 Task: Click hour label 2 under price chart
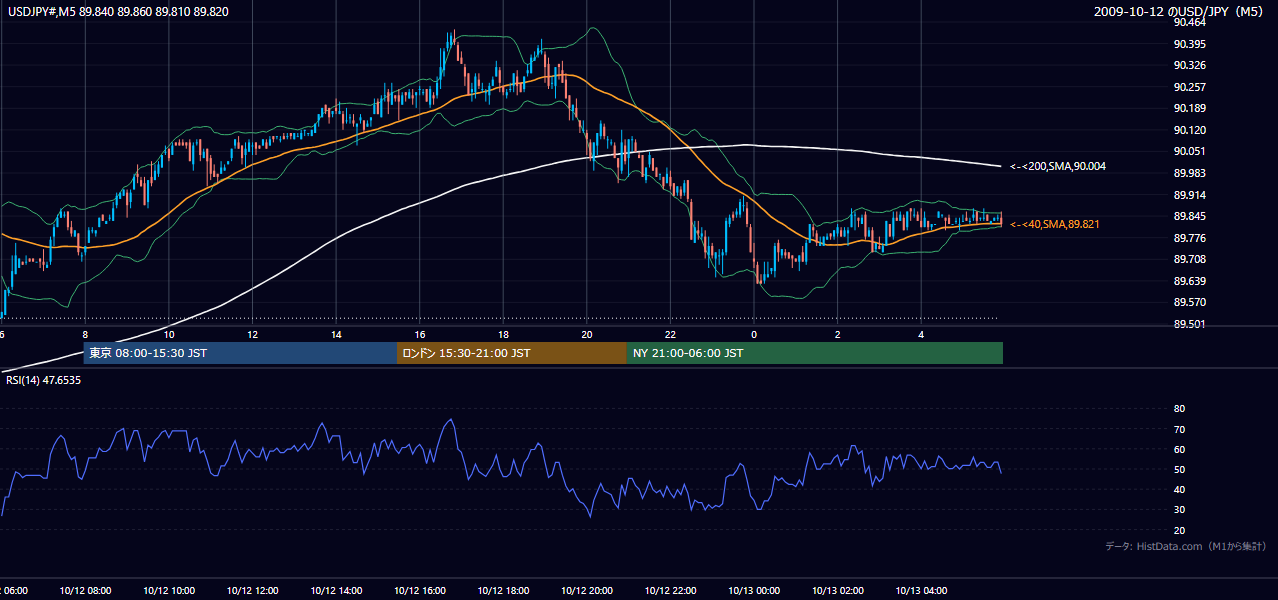(x=838, y=334)
